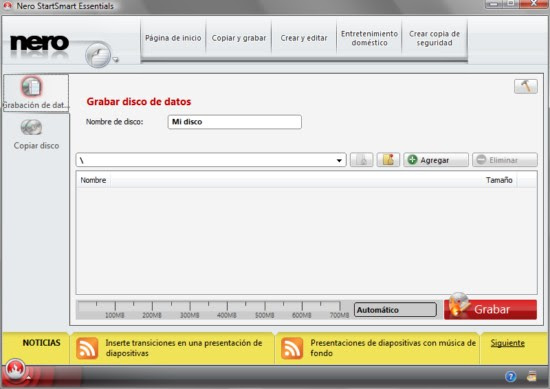Click the bottom-right drive tray icon
Viewport: 550px width, 389px height.
click(x=532, y=376)
